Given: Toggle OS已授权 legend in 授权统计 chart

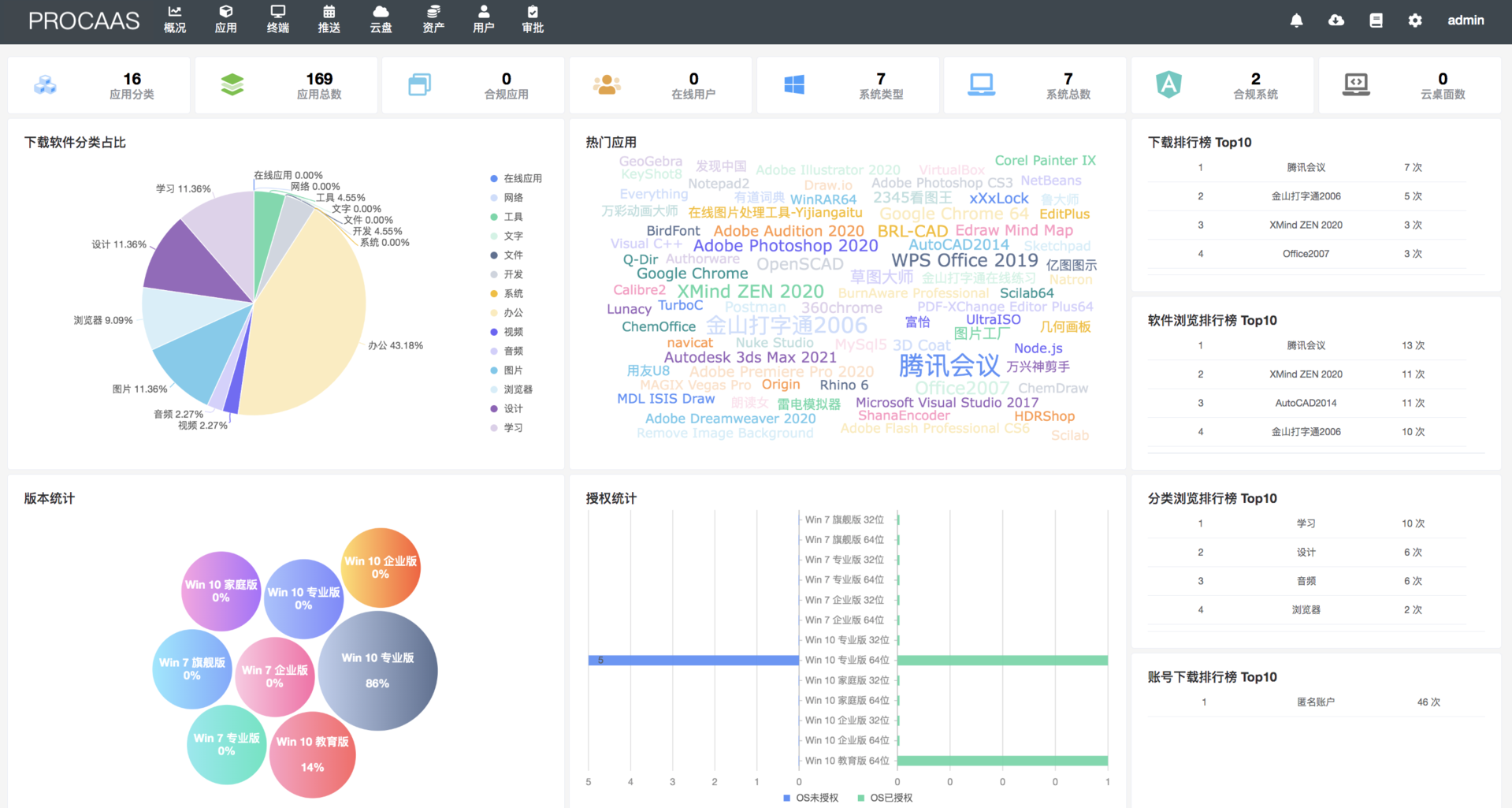Looking at the screenshot, I should tap(885, 798).
